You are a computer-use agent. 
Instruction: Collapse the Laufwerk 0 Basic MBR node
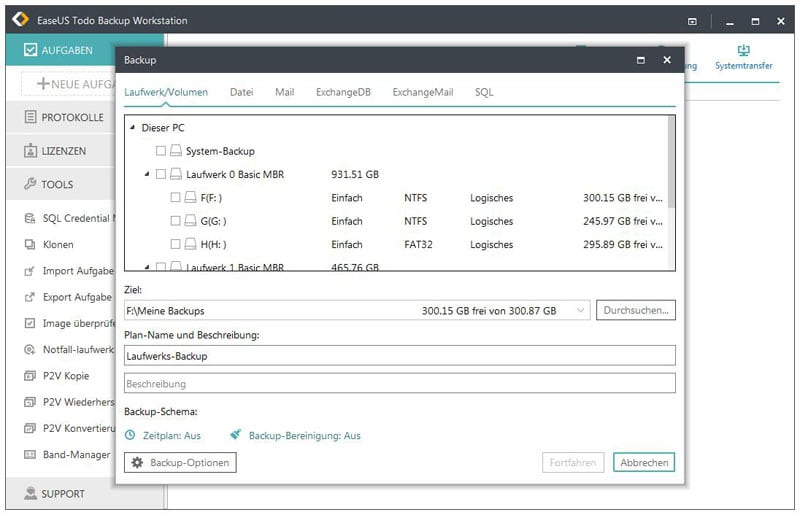coord(147,174)
